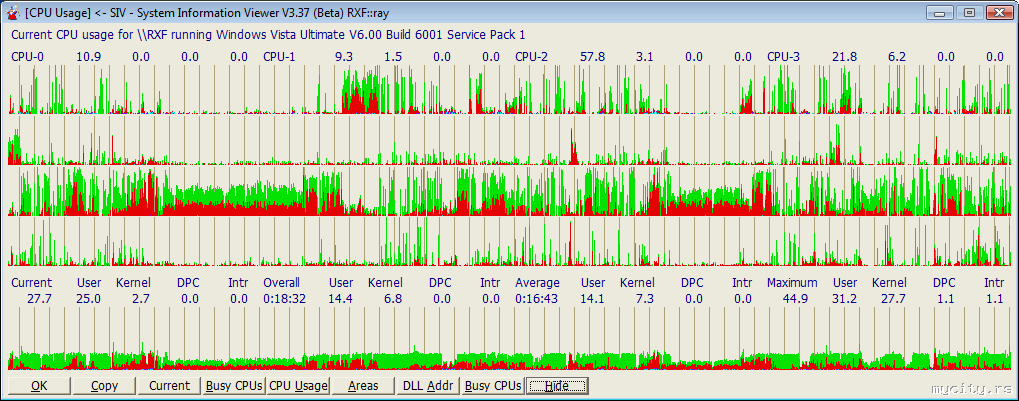The height and width of the screenshot is (401, 1019).
Task: Click the Average label
Action: (x=537, y=283)
